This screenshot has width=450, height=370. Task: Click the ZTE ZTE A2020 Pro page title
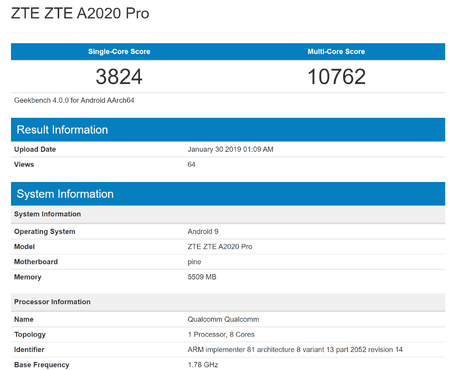[80, 14]
